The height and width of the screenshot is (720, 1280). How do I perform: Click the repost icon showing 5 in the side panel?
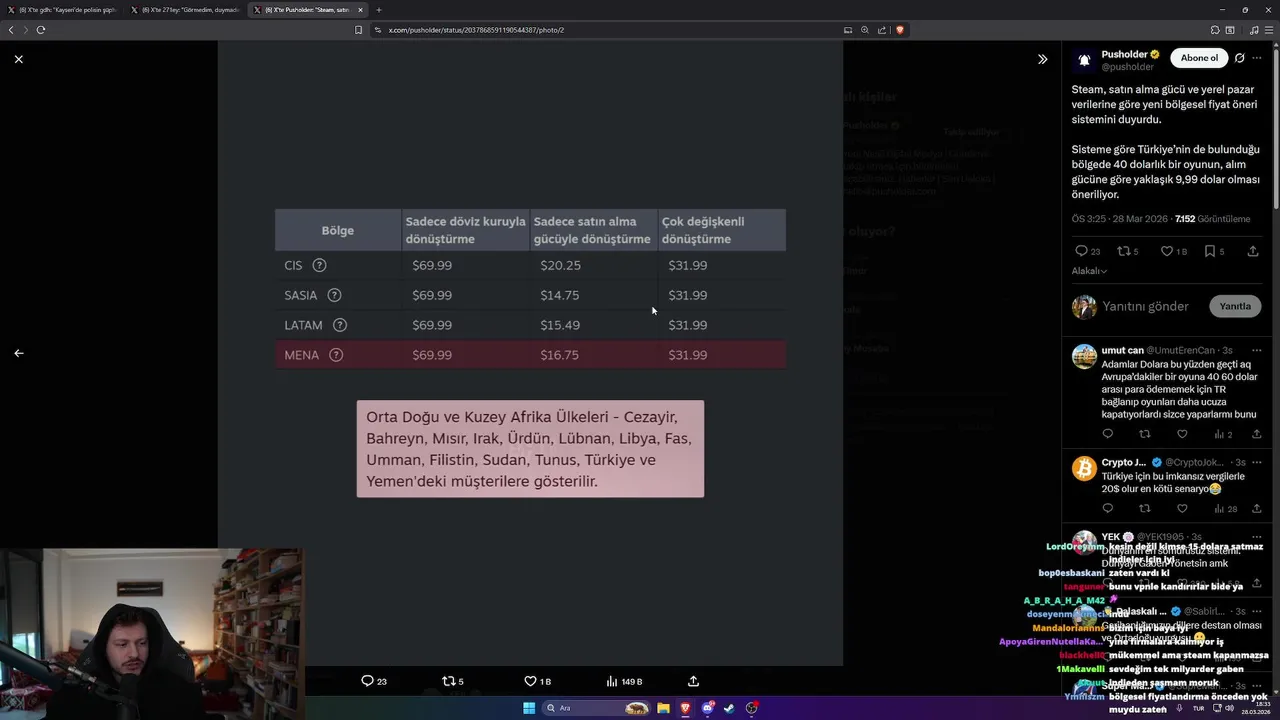click(1127, 251)
